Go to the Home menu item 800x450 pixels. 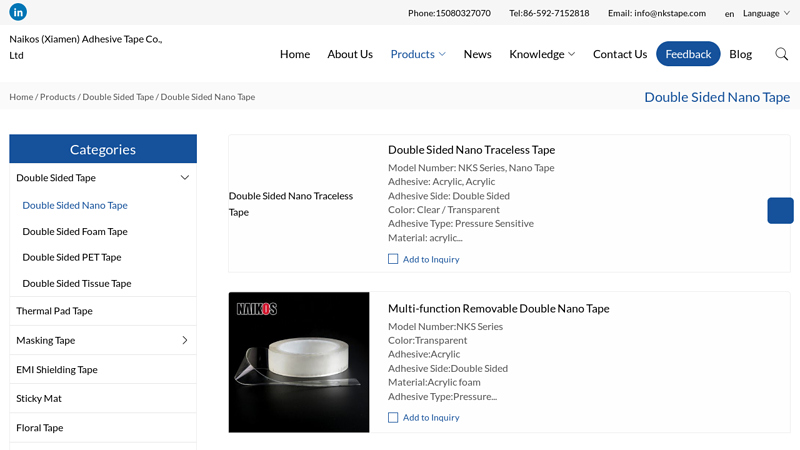pyautogui.click(x=295, y=54)
